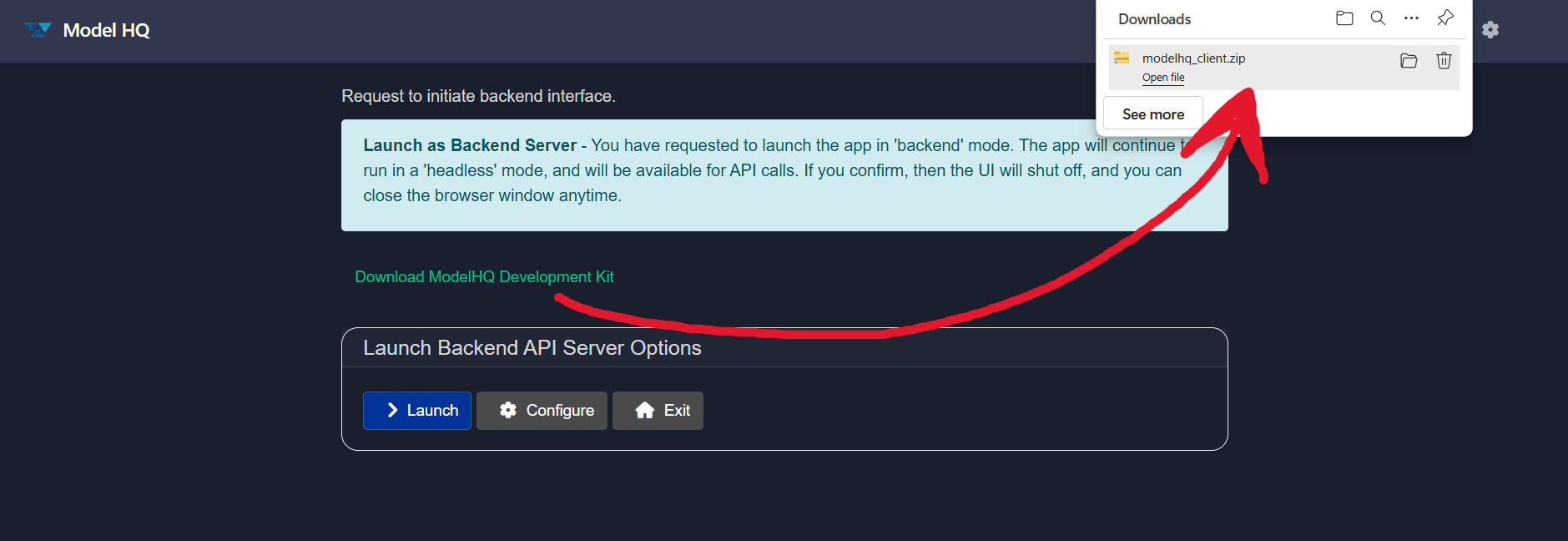The image size is (1568, 541).
Task: Click Download ModelHQ Development Kit link
Action: point(484,277)
